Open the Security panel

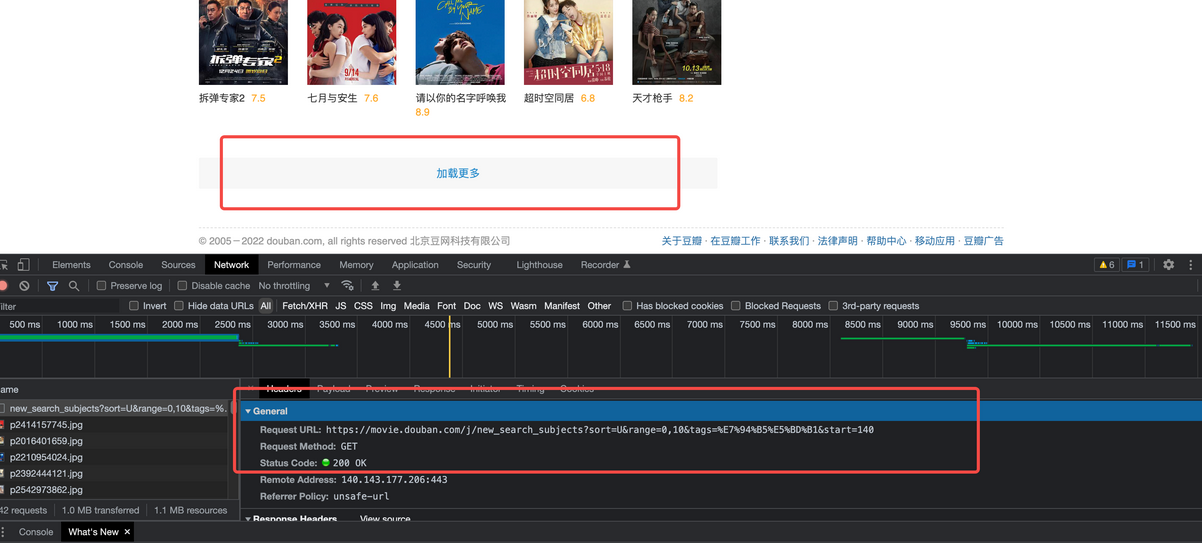474,265
